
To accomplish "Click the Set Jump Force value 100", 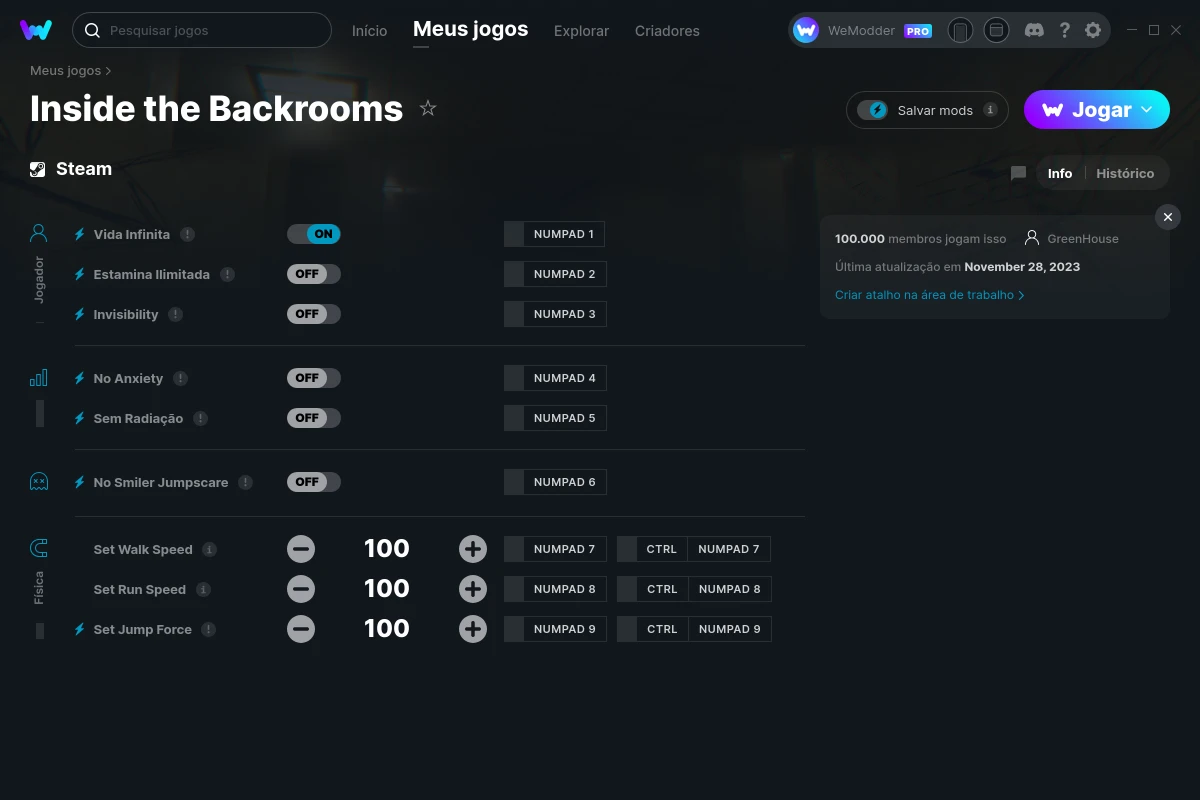I will [x=387, y=629].
